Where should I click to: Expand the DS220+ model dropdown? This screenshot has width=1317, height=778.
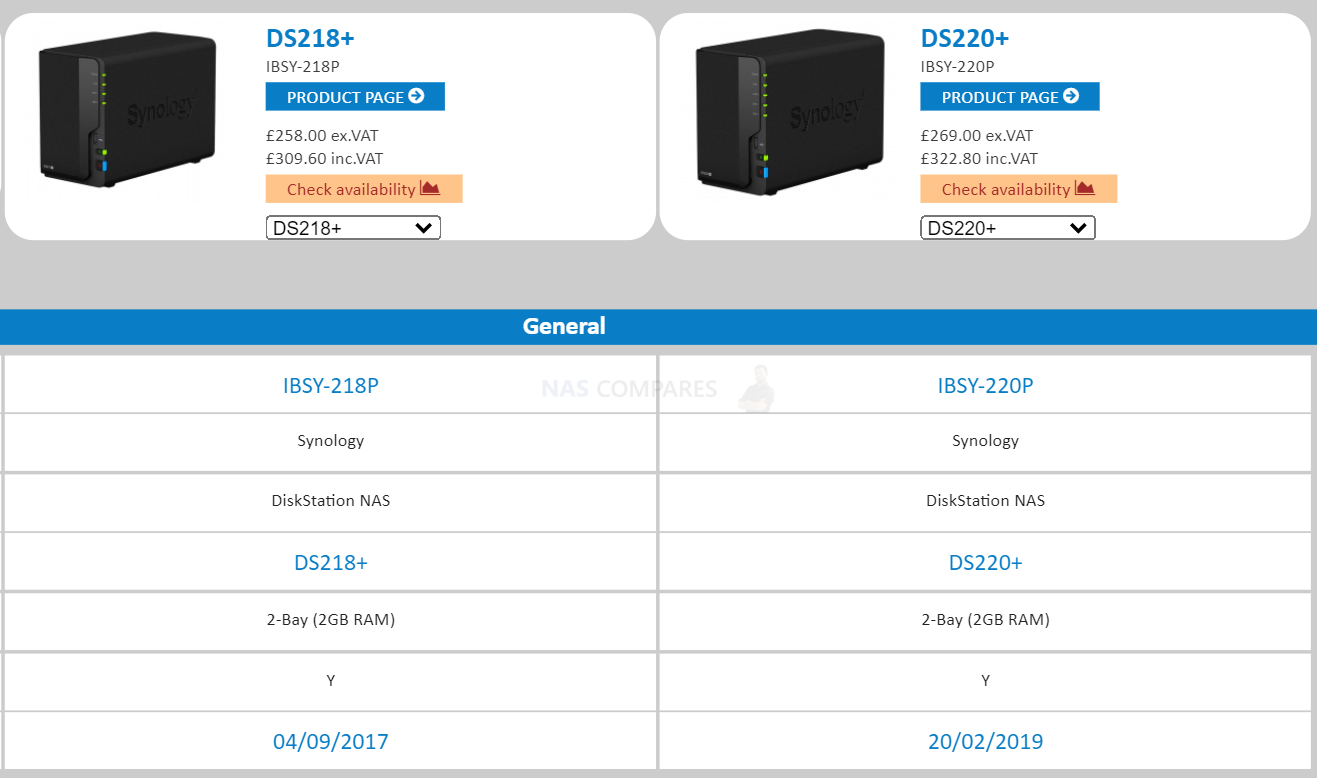tap(1008, 228)
